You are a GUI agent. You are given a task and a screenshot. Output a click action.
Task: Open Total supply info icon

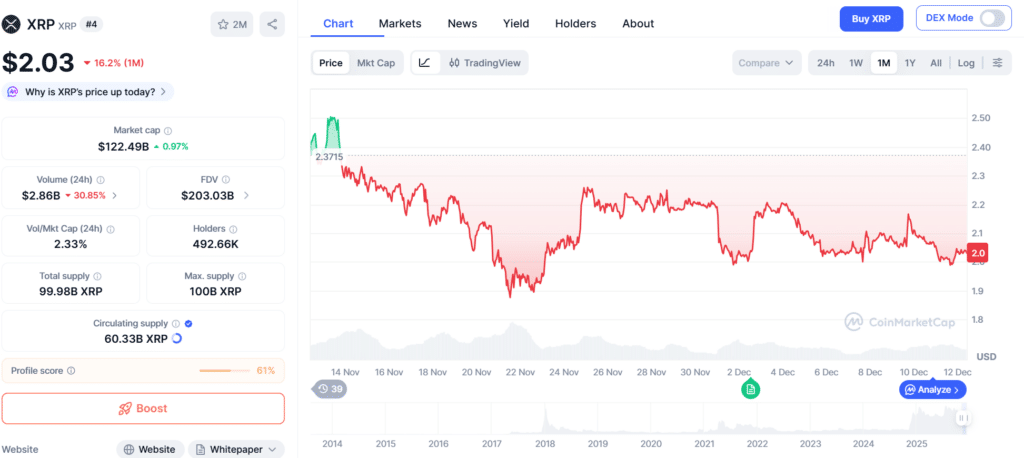tap(98, 276)
